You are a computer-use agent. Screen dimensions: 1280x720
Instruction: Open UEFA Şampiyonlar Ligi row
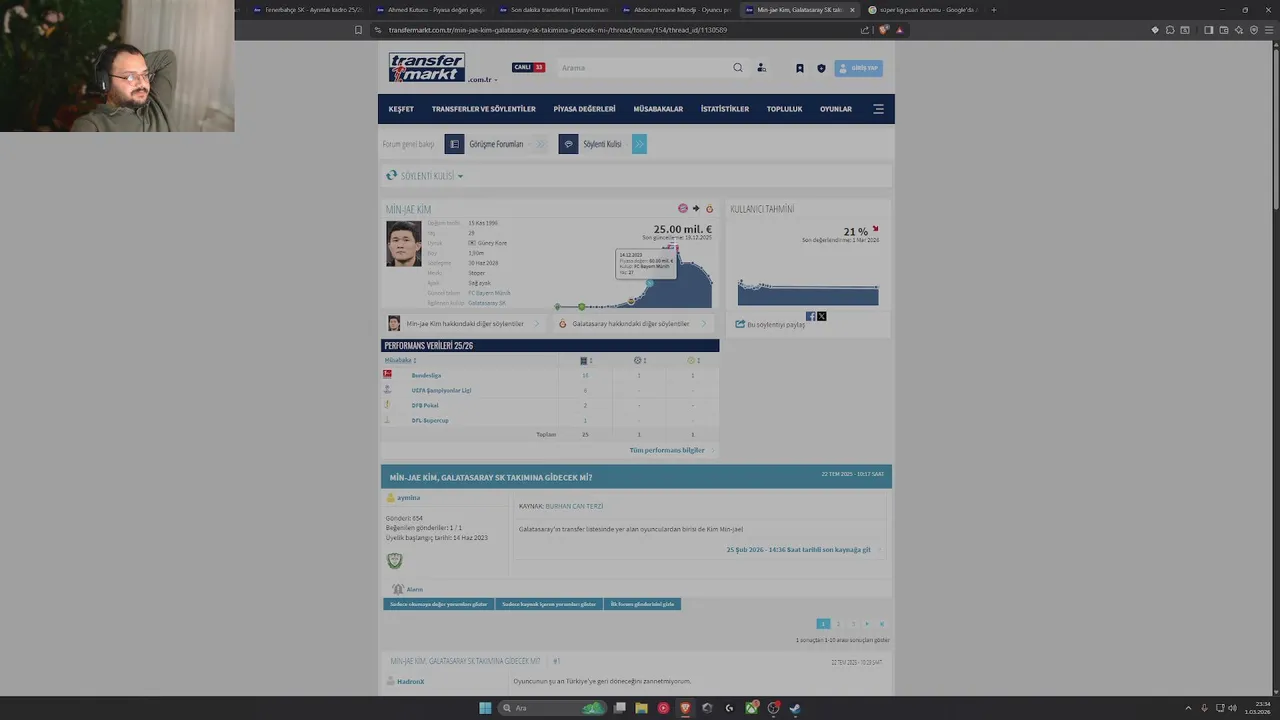[x=441, y=390]
